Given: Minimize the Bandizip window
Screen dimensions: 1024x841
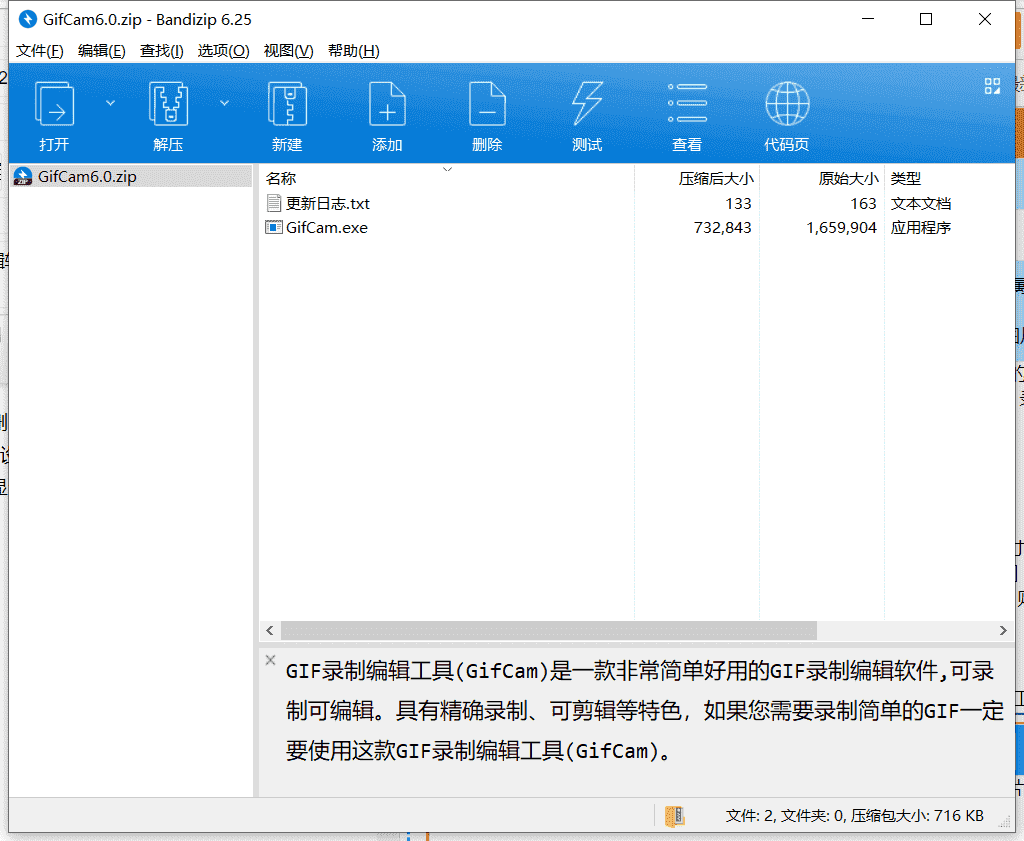Looking at the screenshot, I should [867, 20].
